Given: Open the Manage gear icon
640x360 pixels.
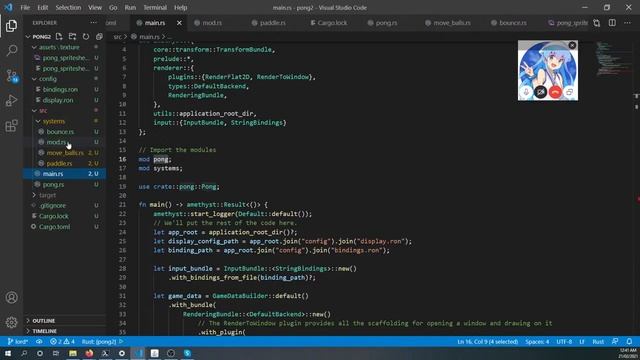Looking at the screenshot, I should [11, 322].
